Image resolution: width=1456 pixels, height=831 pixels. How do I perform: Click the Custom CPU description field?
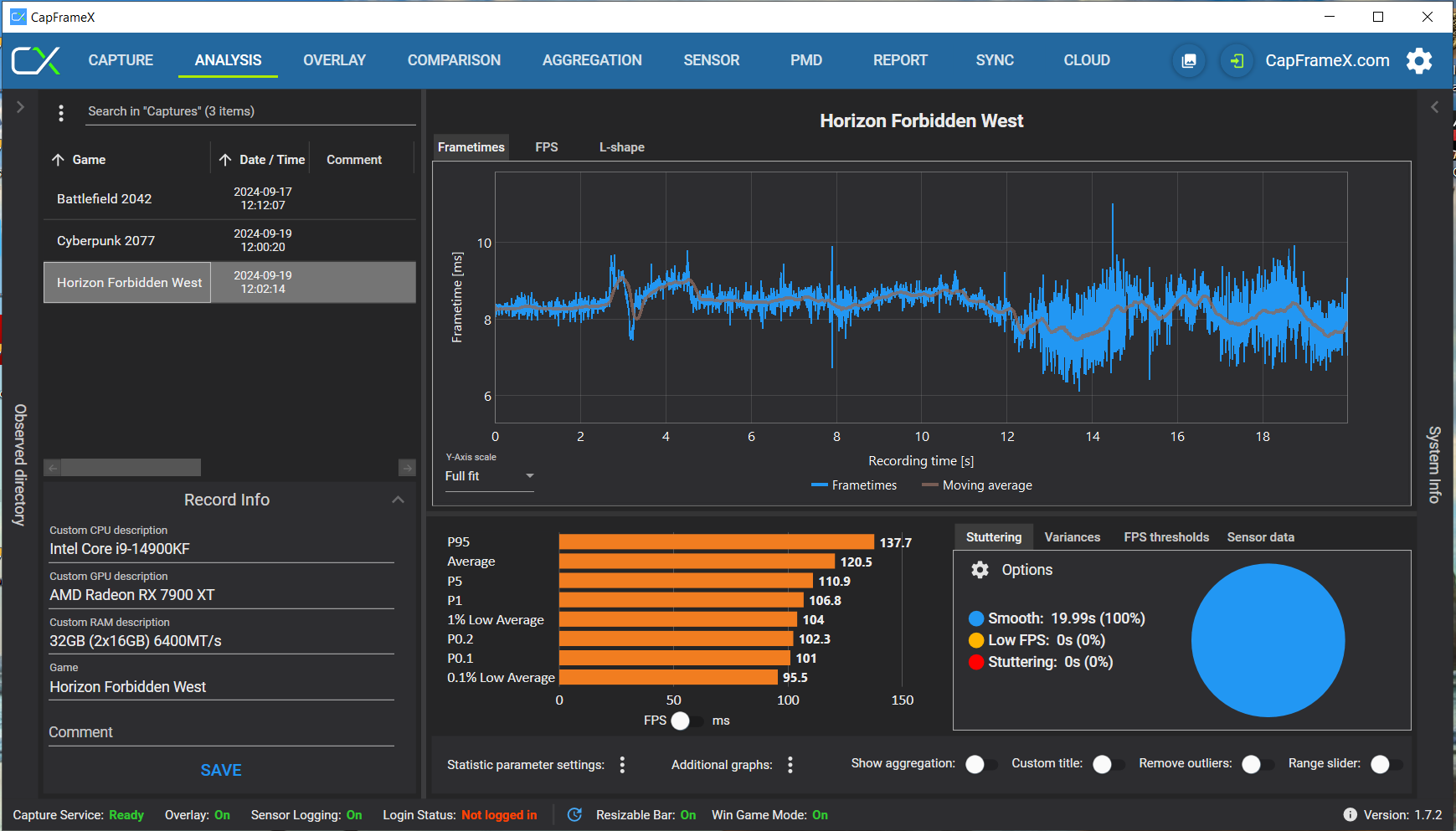coord(222,549)
